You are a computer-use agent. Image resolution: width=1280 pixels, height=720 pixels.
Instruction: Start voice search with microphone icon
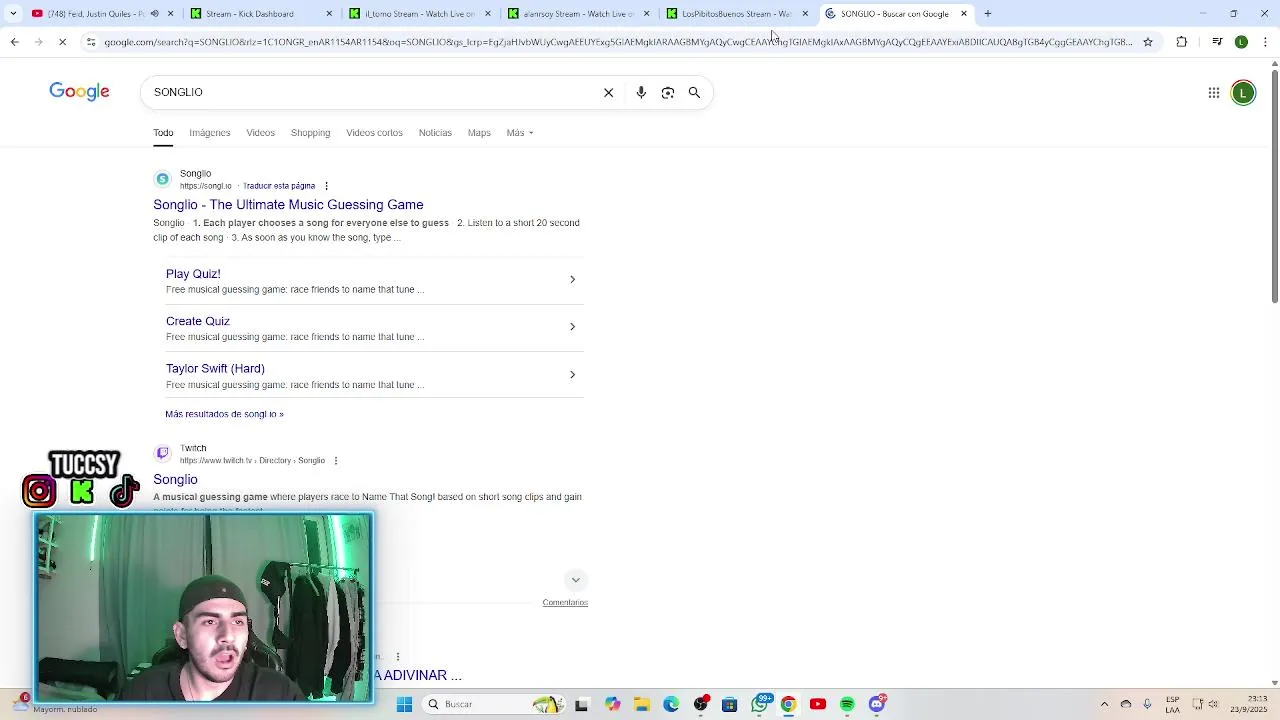(641, 92)
